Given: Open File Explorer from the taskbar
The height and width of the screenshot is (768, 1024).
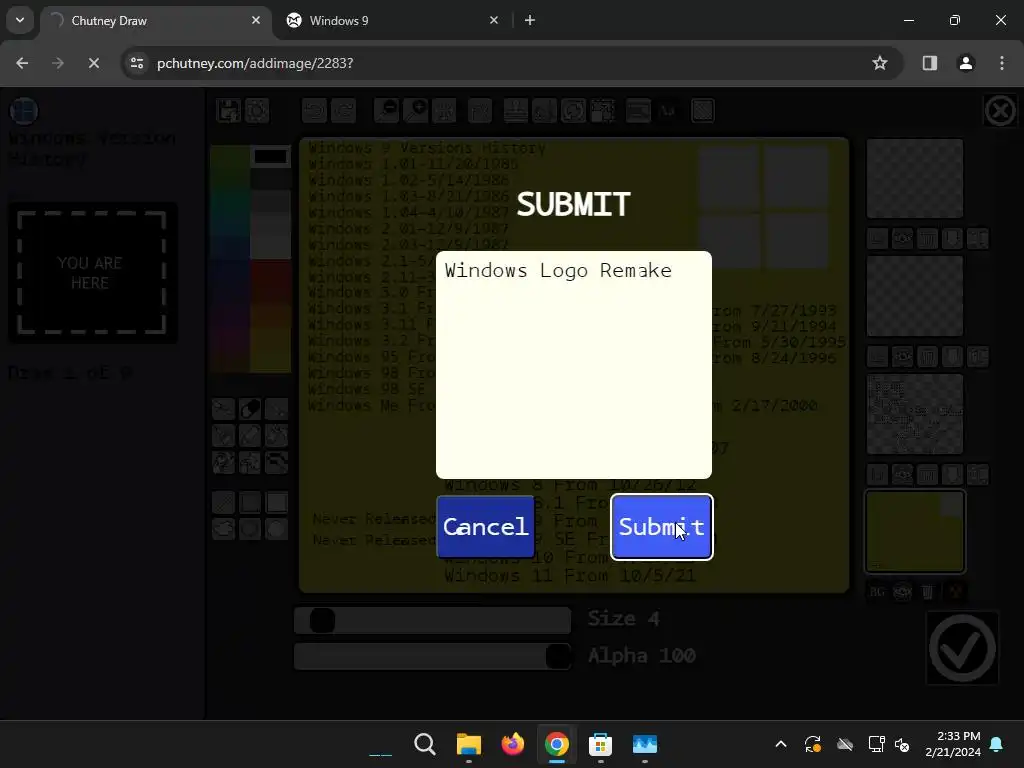Looking at the screenshot, I should [469, 744].
